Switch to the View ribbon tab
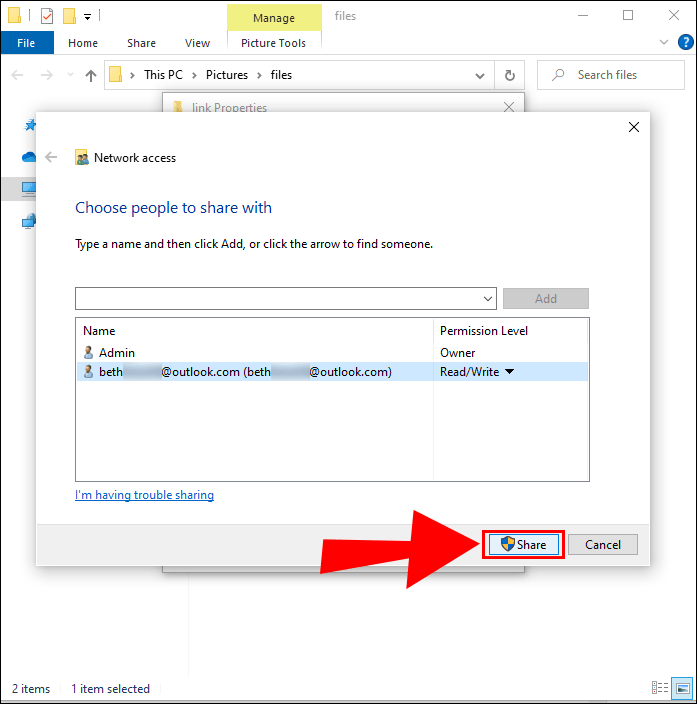 click(x=197, y=43)
